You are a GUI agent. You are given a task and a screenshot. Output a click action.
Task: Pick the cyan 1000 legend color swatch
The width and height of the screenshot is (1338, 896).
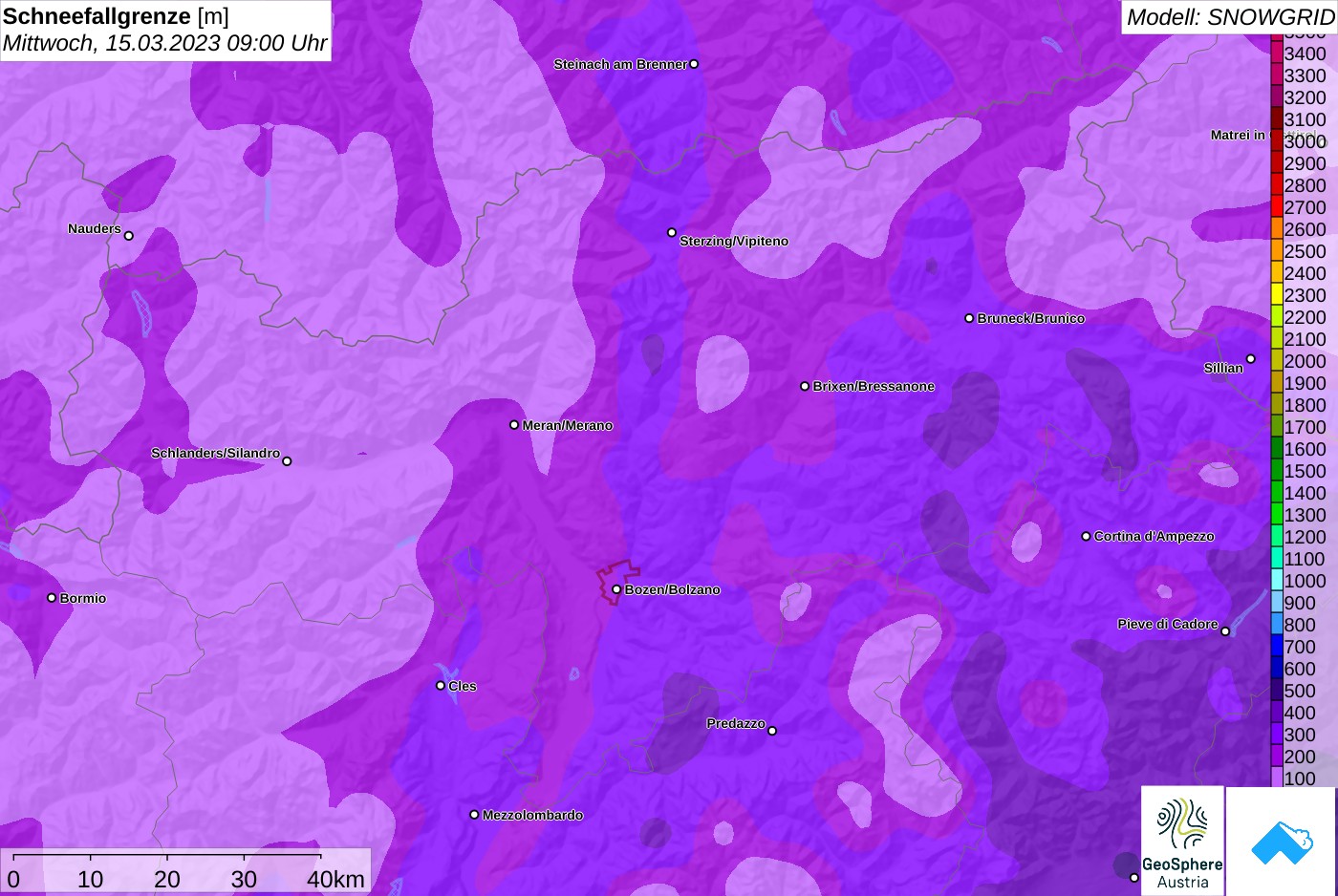click(x=1277, y=580)
